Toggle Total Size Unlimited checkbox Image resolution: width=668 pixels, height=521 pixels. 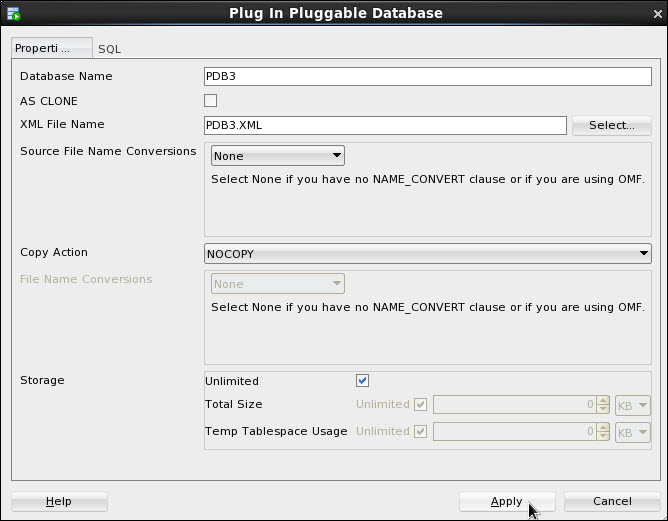(420, 405)
